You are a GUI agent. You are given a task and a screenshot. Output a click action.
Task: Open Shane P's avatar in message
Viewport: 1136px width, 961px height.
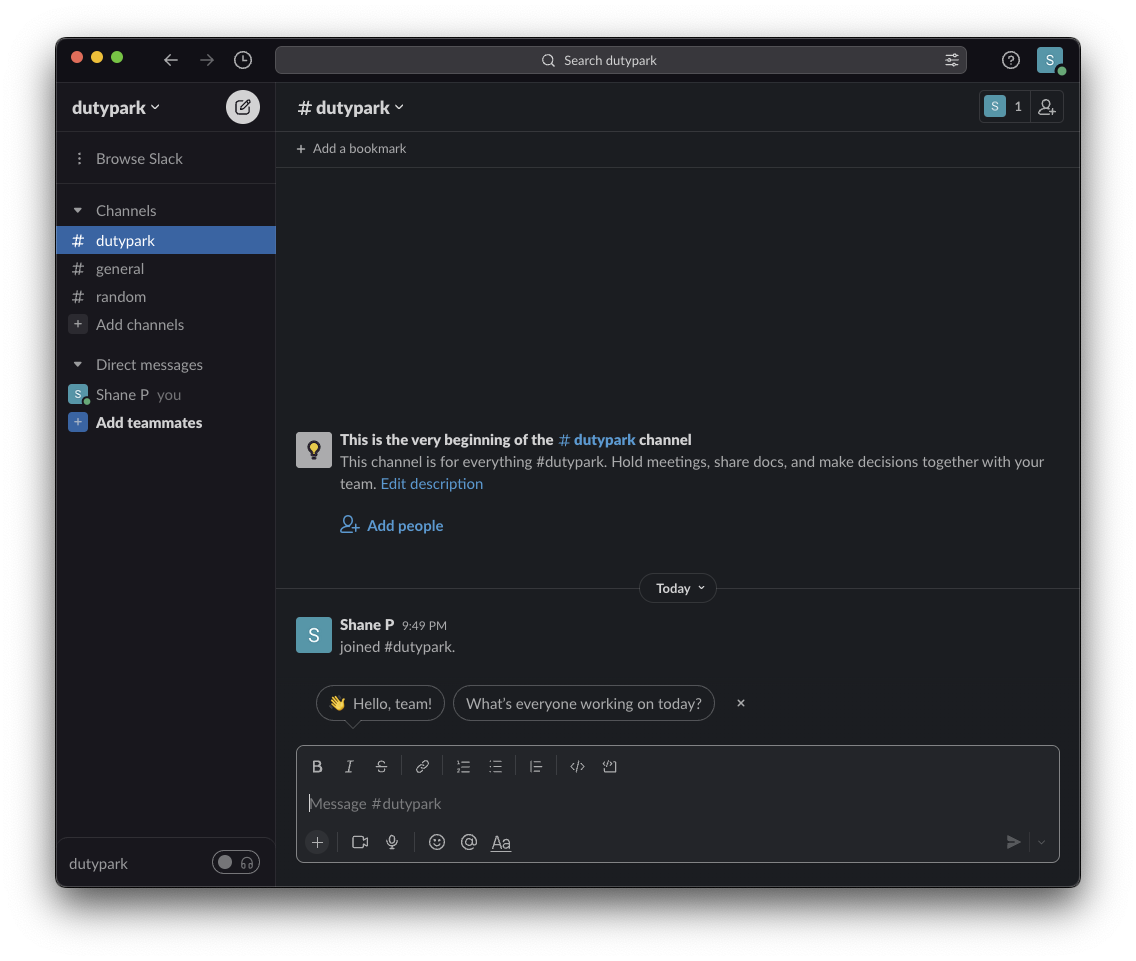click(x=314, y=636)
